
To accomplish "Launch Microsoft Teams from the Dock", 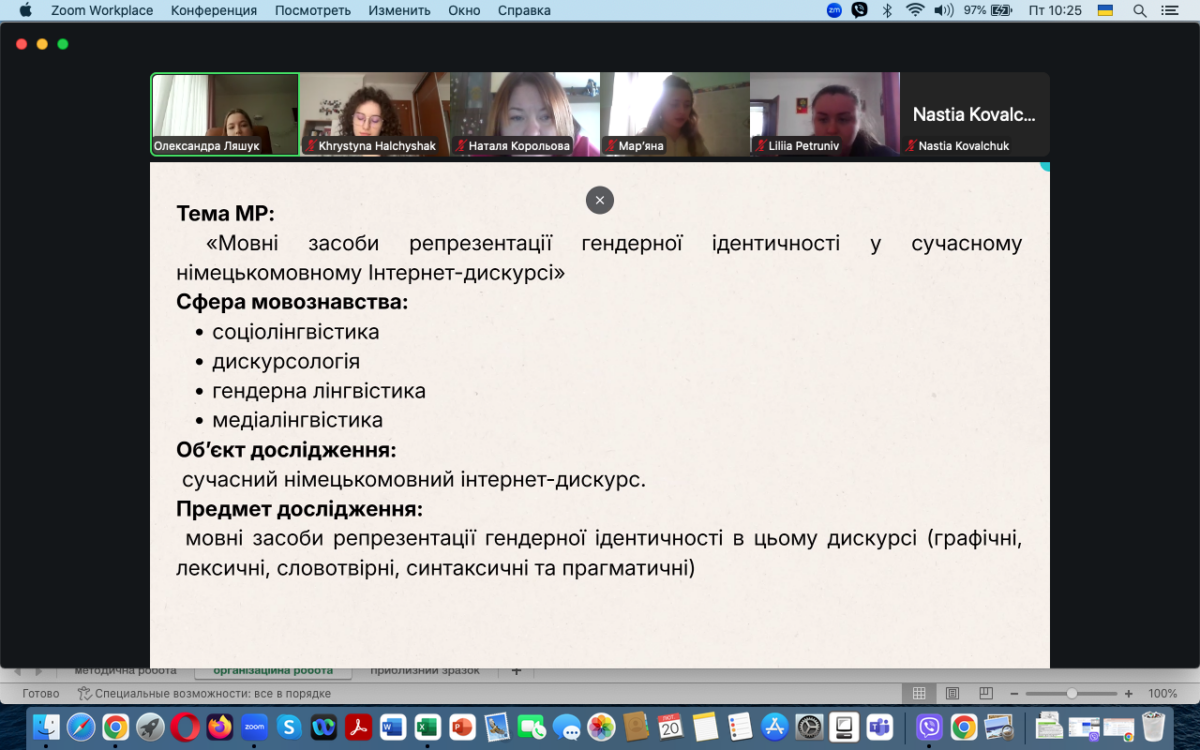I will coord(879,727).
